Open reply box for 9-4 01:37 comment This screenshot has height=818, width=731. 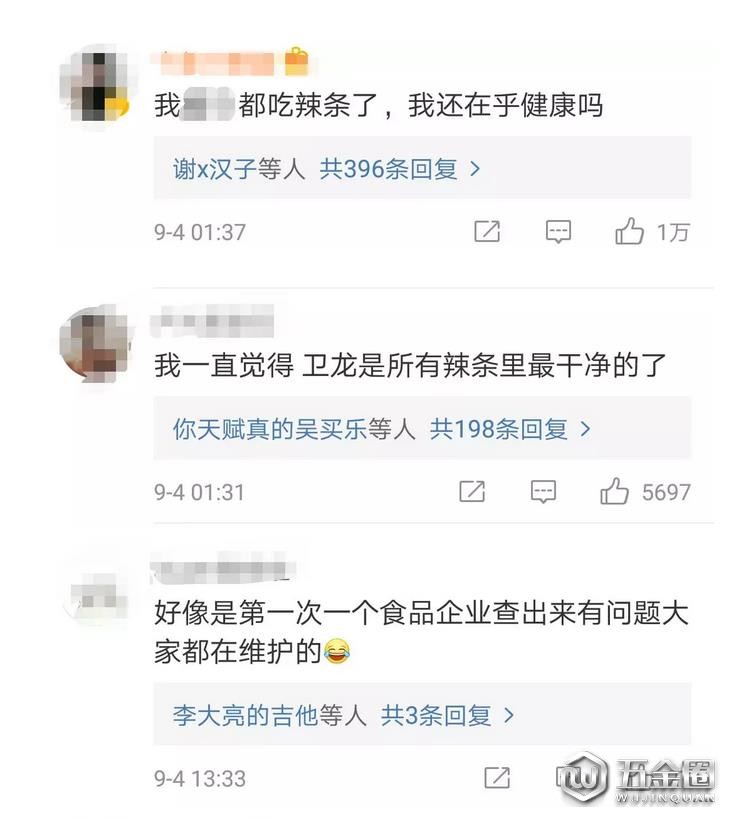coord(558,231)
